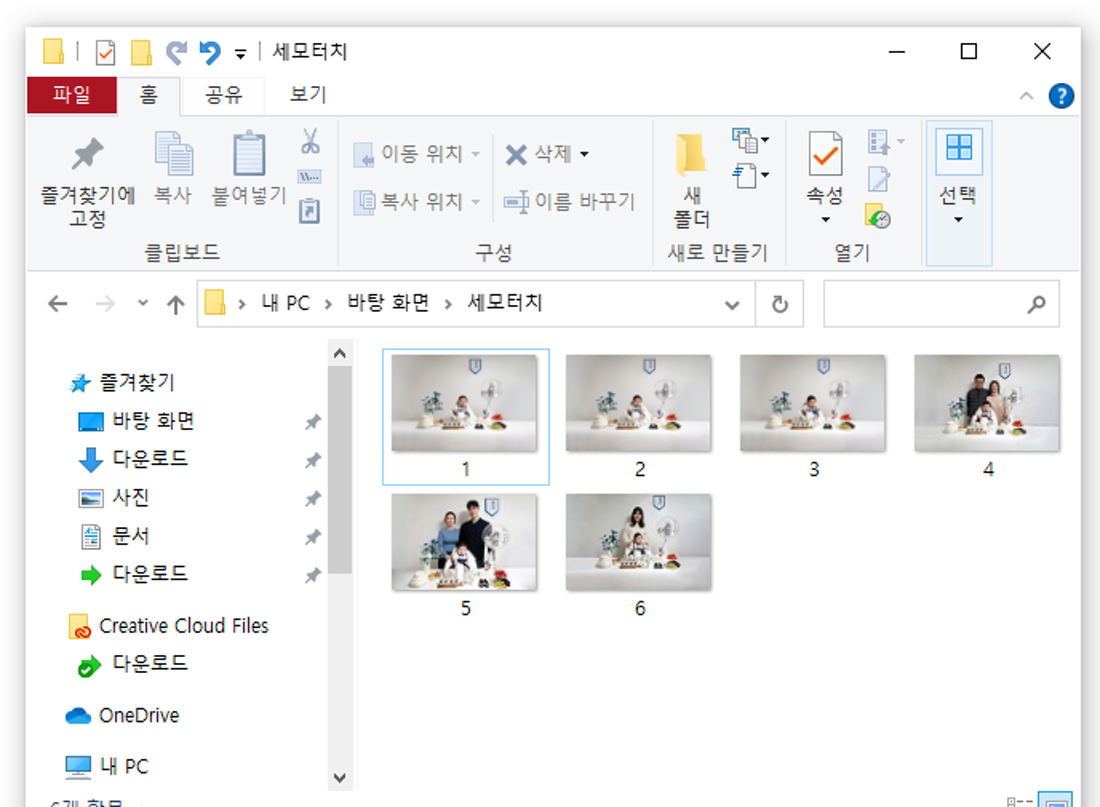Click the Rename (이름 바꾸기) button

point(569,202)
